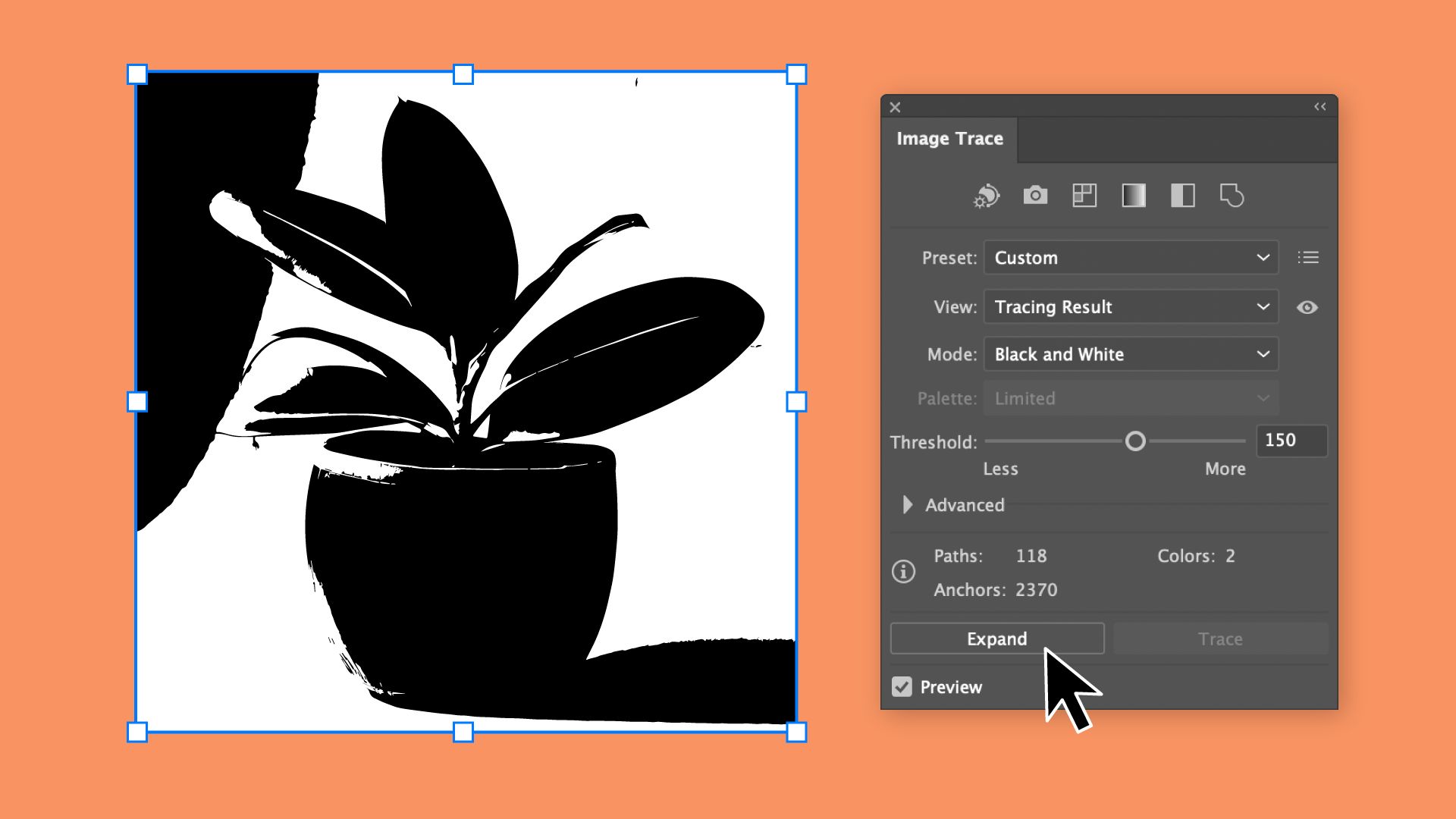Toggle the view eye icon
The width and height of the screenshot is (1456, 819).
pos(1307,307)
